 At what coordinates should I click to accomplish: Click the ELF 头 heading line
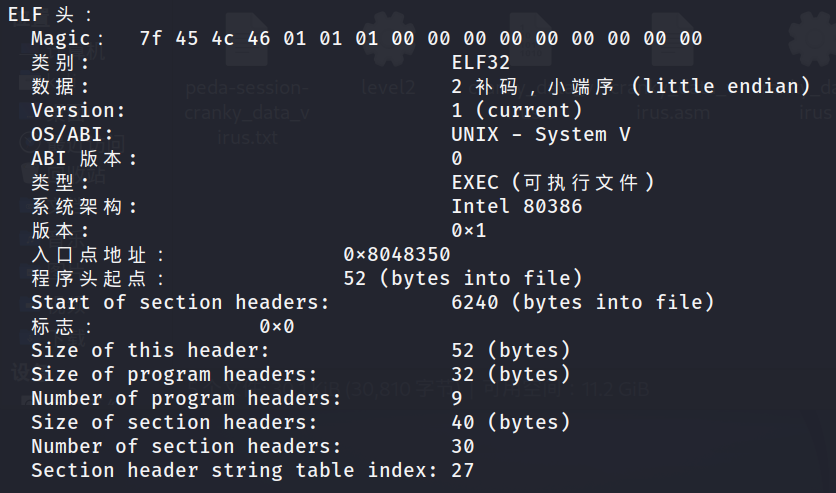point(50,14)
